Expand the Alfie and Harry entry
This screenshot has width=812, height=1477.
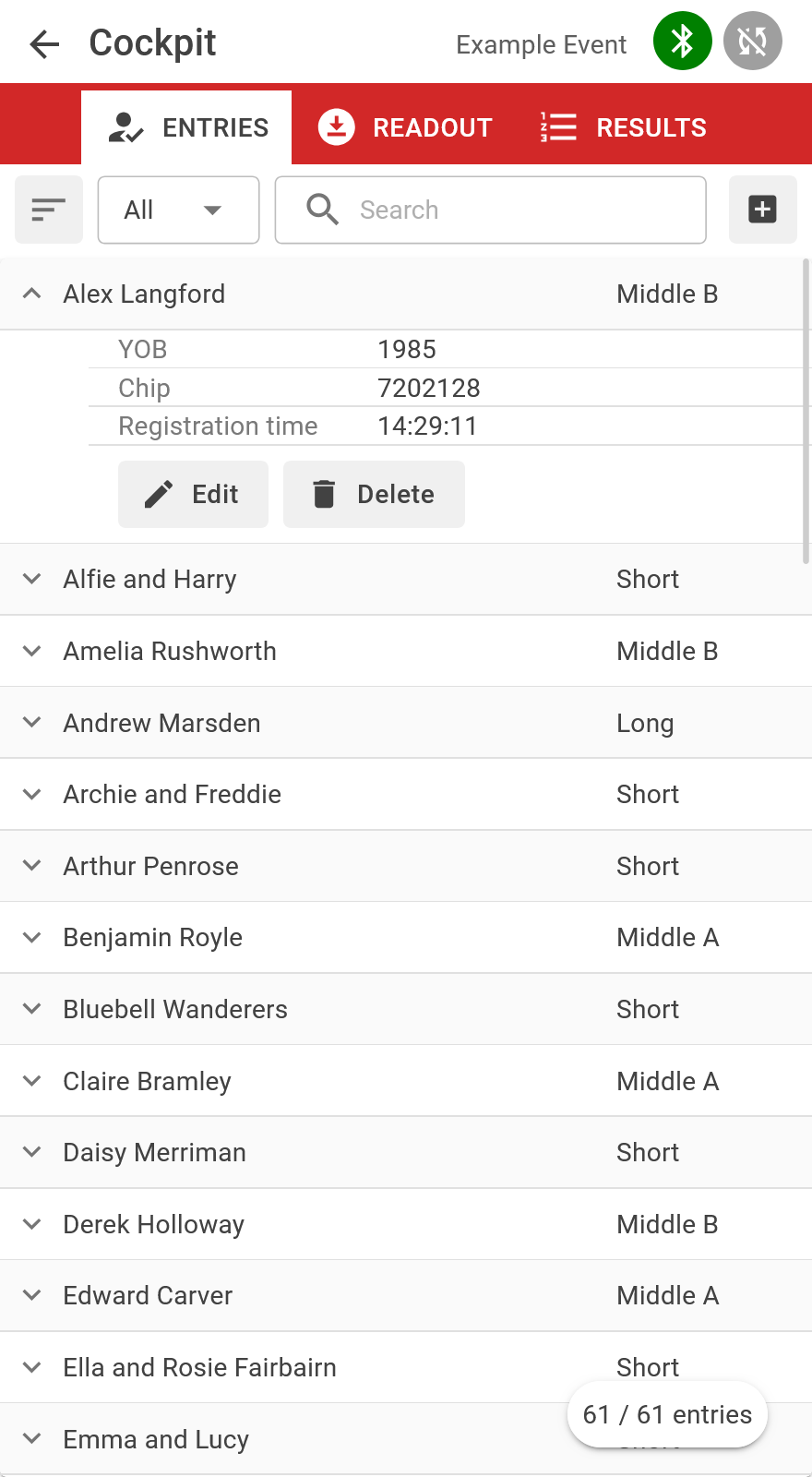pyautogui.click(x=31, y=579)
